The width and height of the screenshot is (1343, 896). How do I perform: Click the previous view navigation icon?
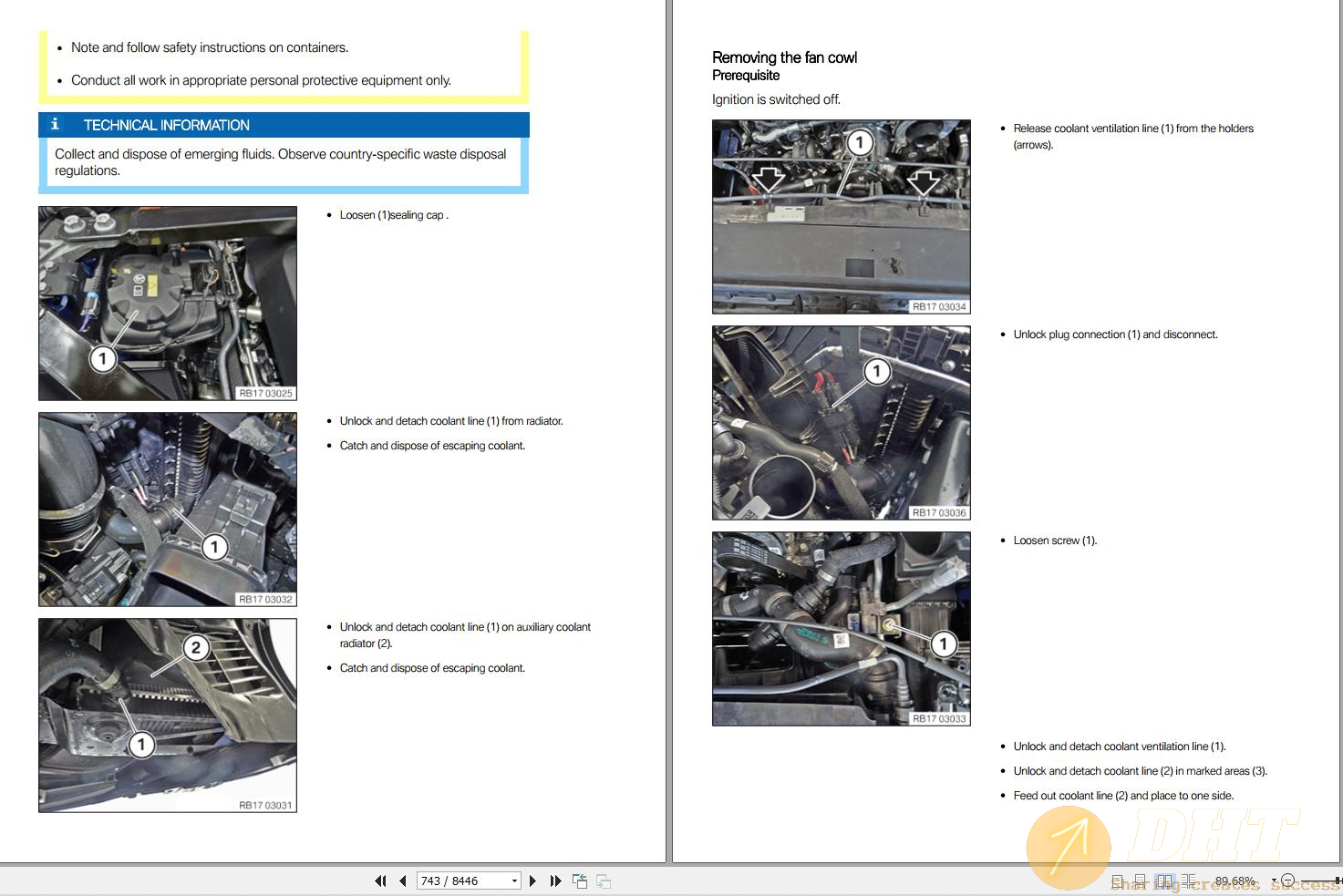(580, 881)
